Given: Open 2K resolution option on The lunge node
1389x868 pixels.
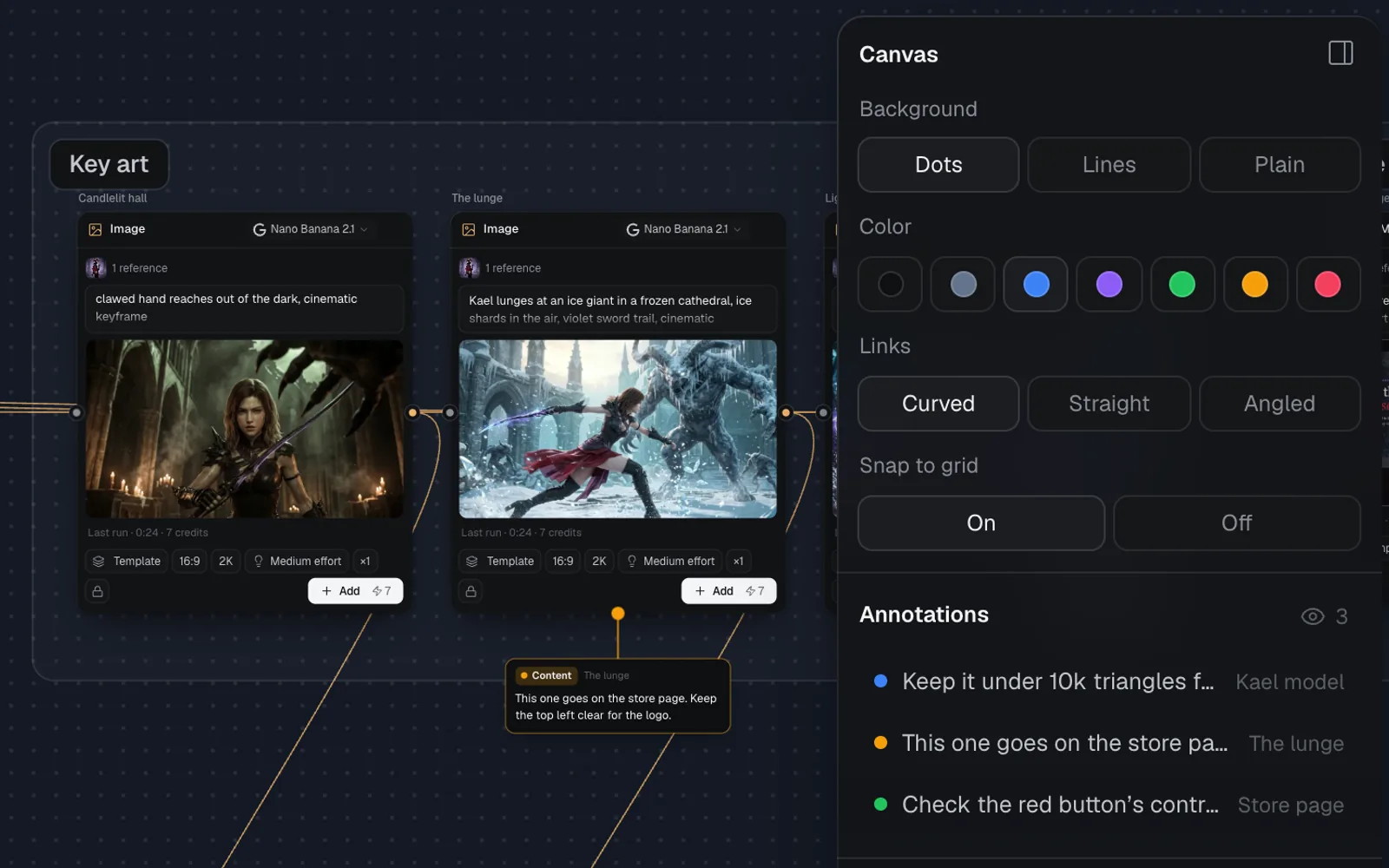Looking at the screenshot, I should coord(599,562).
